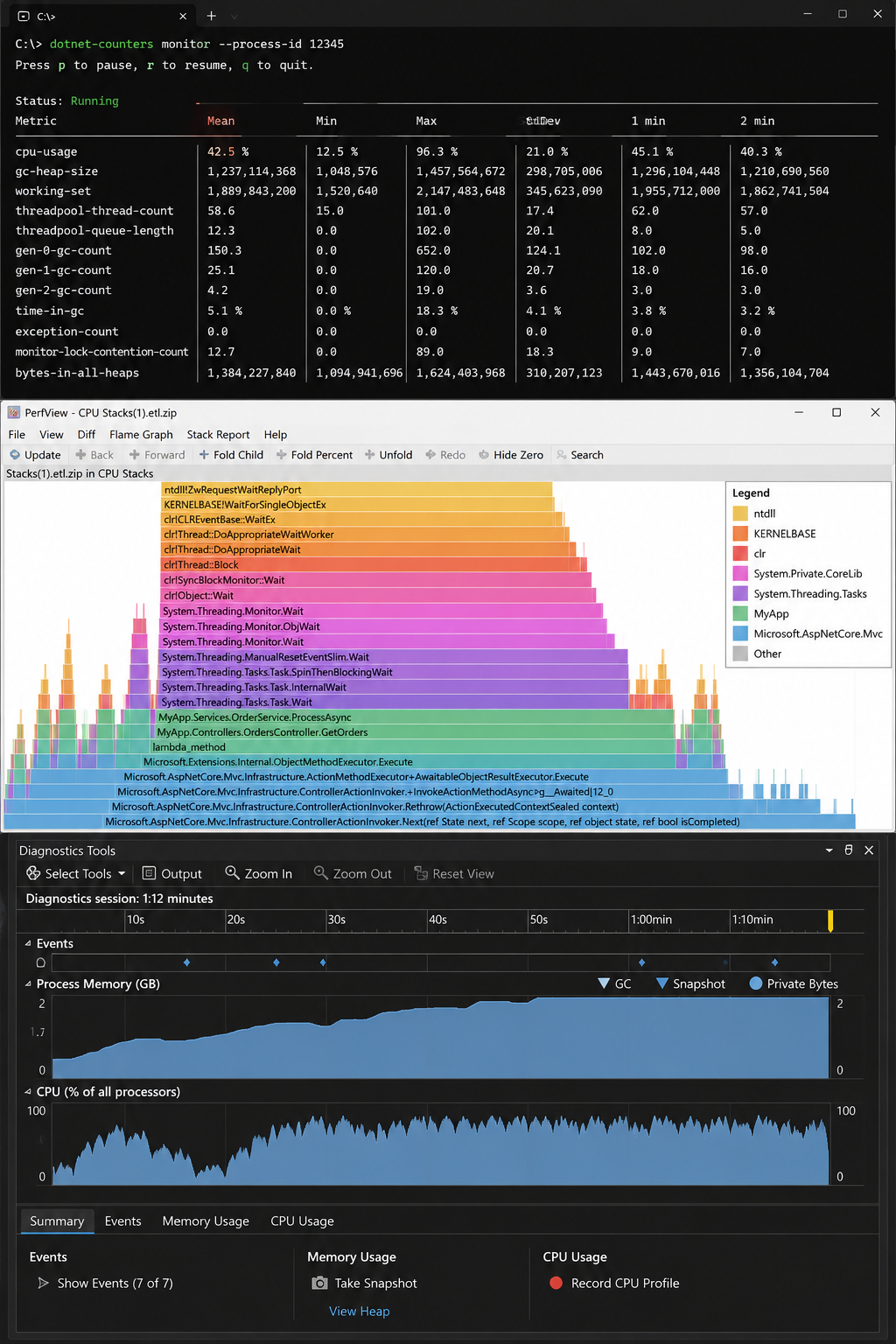The width and height of the screenshot is (896, 1344).
Task: Open the Flame Graph menu
Action: (141, 434)
